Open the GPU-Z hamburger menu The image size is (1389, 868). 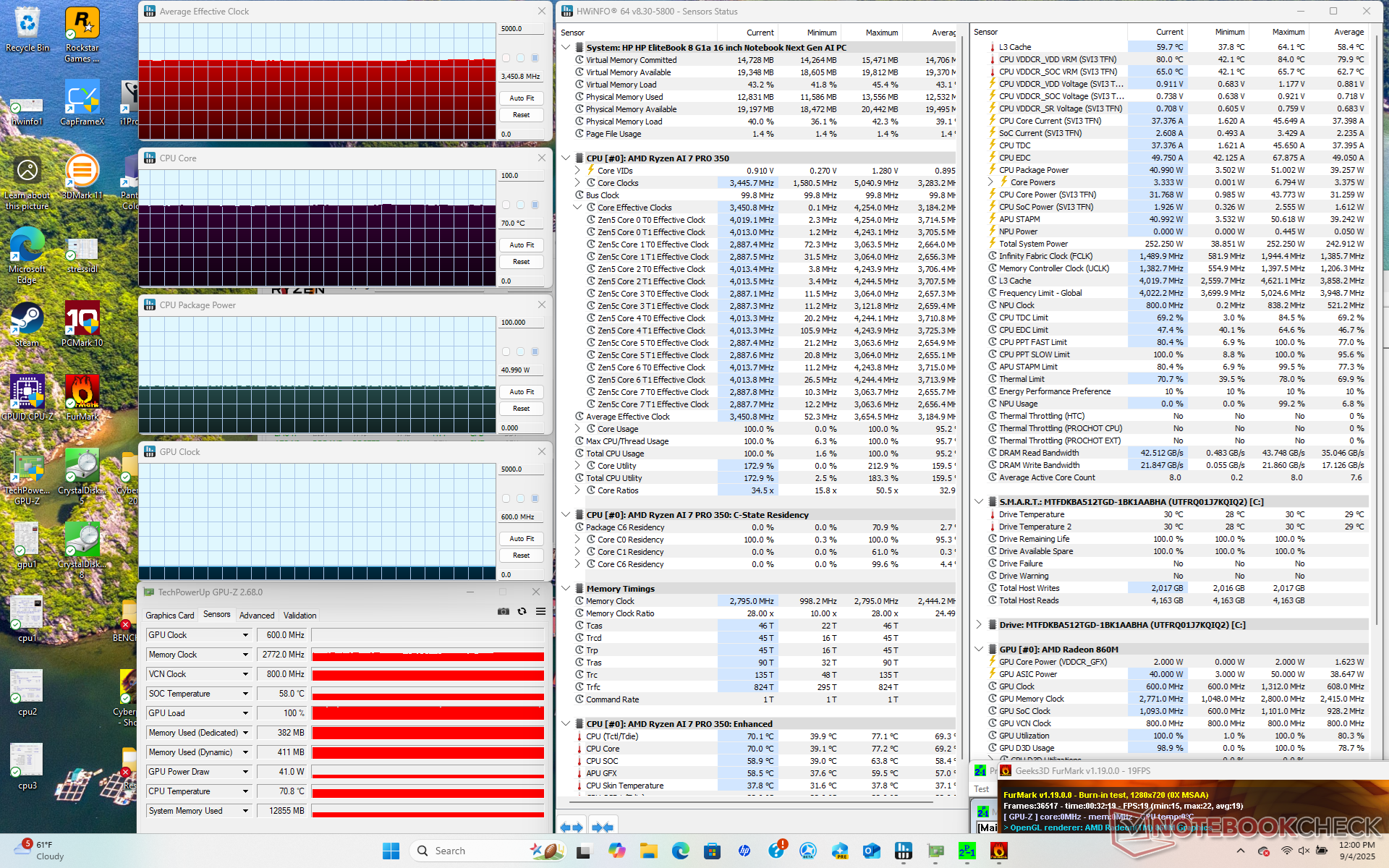540,612
